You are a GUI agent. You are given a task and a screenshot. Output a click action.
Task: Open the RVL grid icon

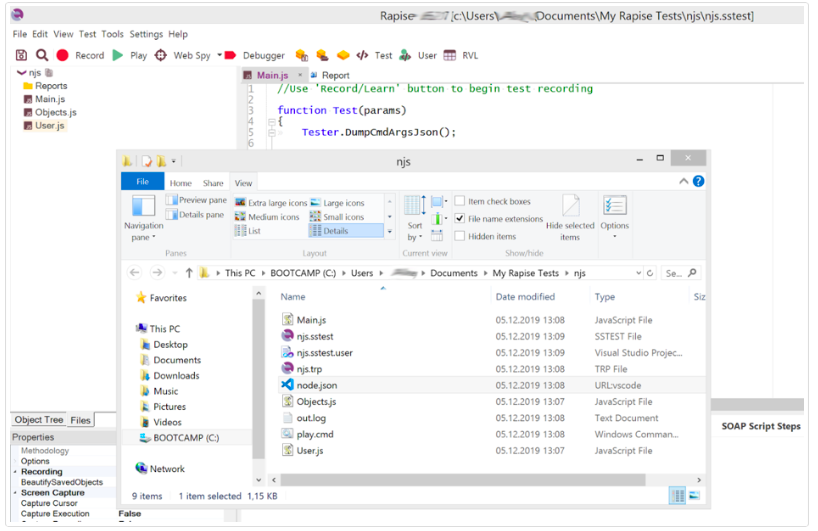[x=450, y=56]
